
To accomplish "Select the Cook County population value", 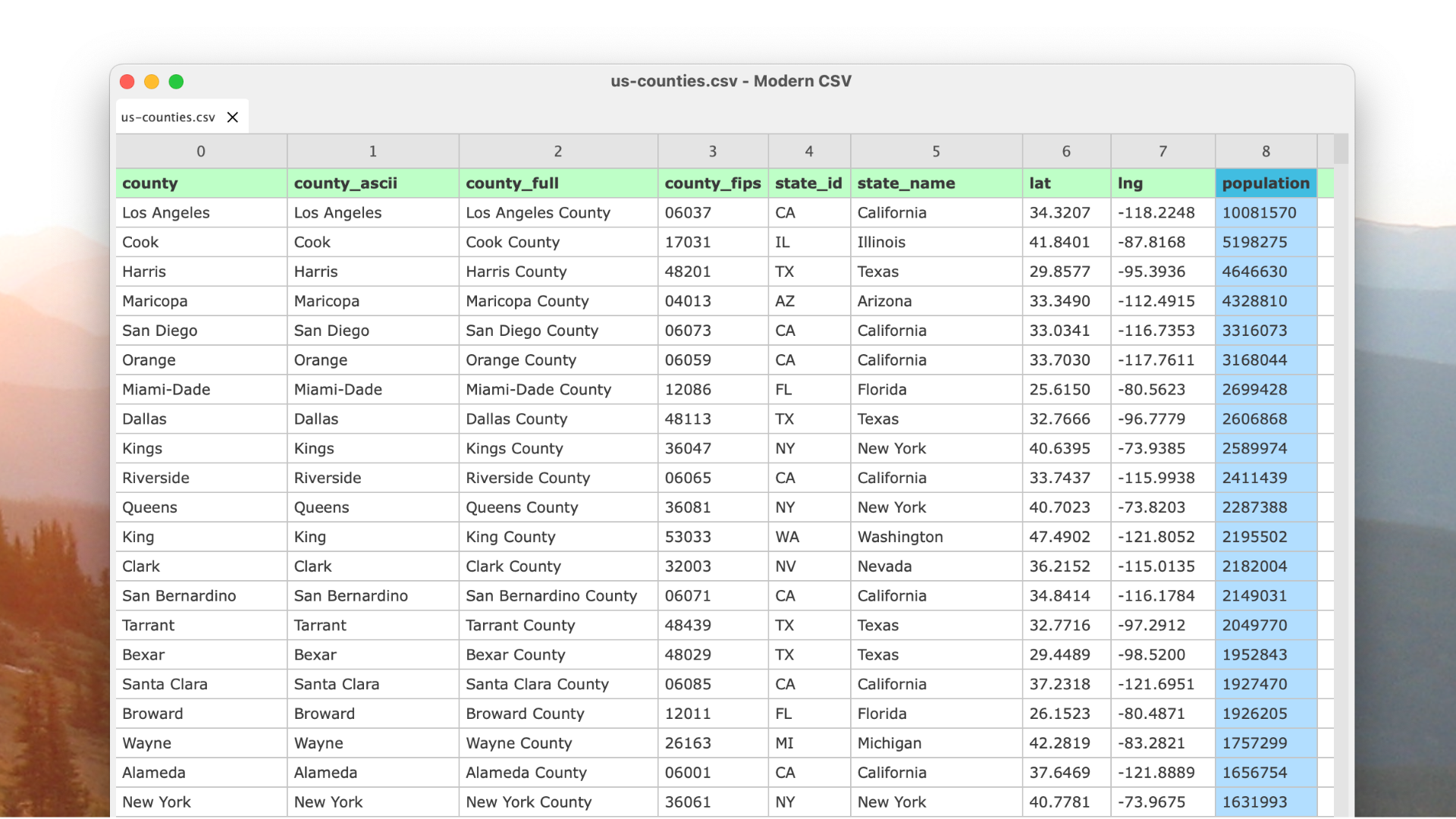I will [1255, 242].
